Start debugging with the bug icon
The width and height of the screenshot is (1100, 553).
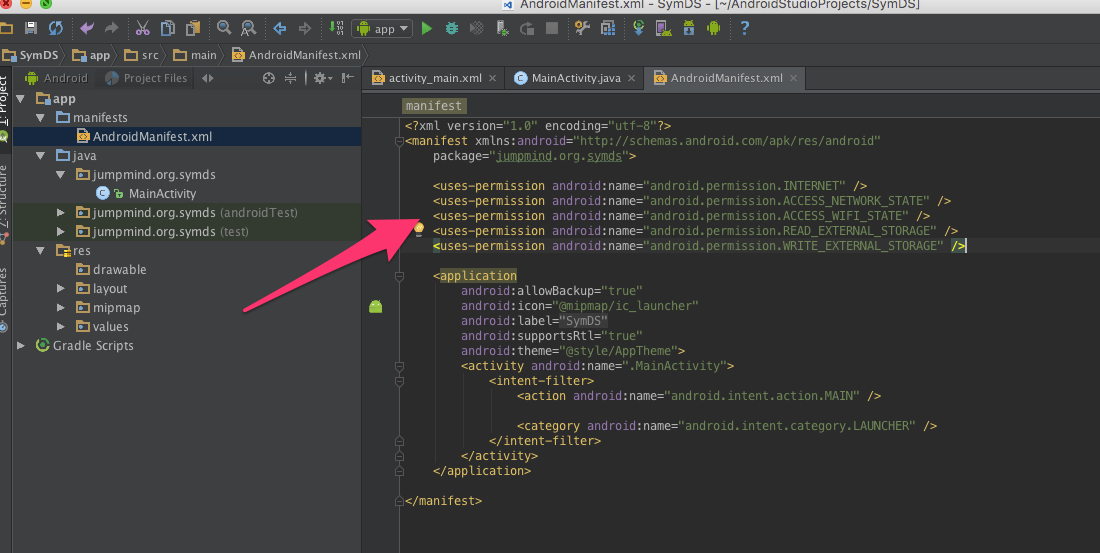[x=452, y=28]
